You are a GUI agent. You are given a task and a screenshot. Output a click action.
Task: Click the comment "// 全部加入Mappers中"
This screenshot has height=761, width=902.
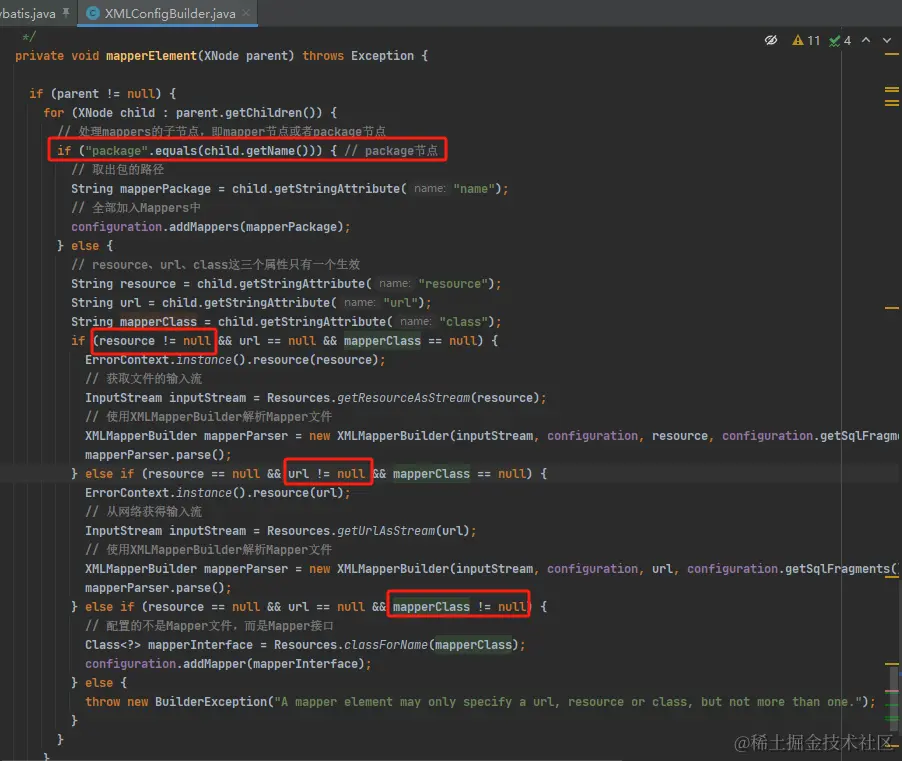136,208
